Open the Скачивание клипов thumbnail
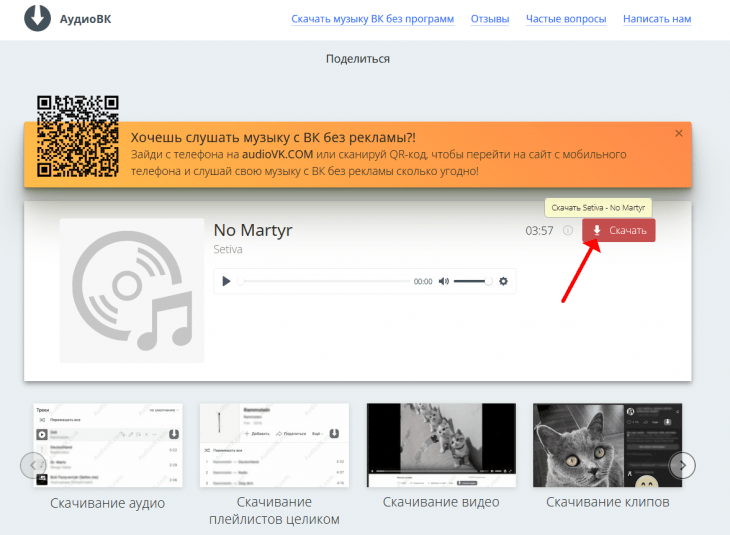The height and width of the screenshot is (535, 730). pyautogui.click(x=608, y=445)
